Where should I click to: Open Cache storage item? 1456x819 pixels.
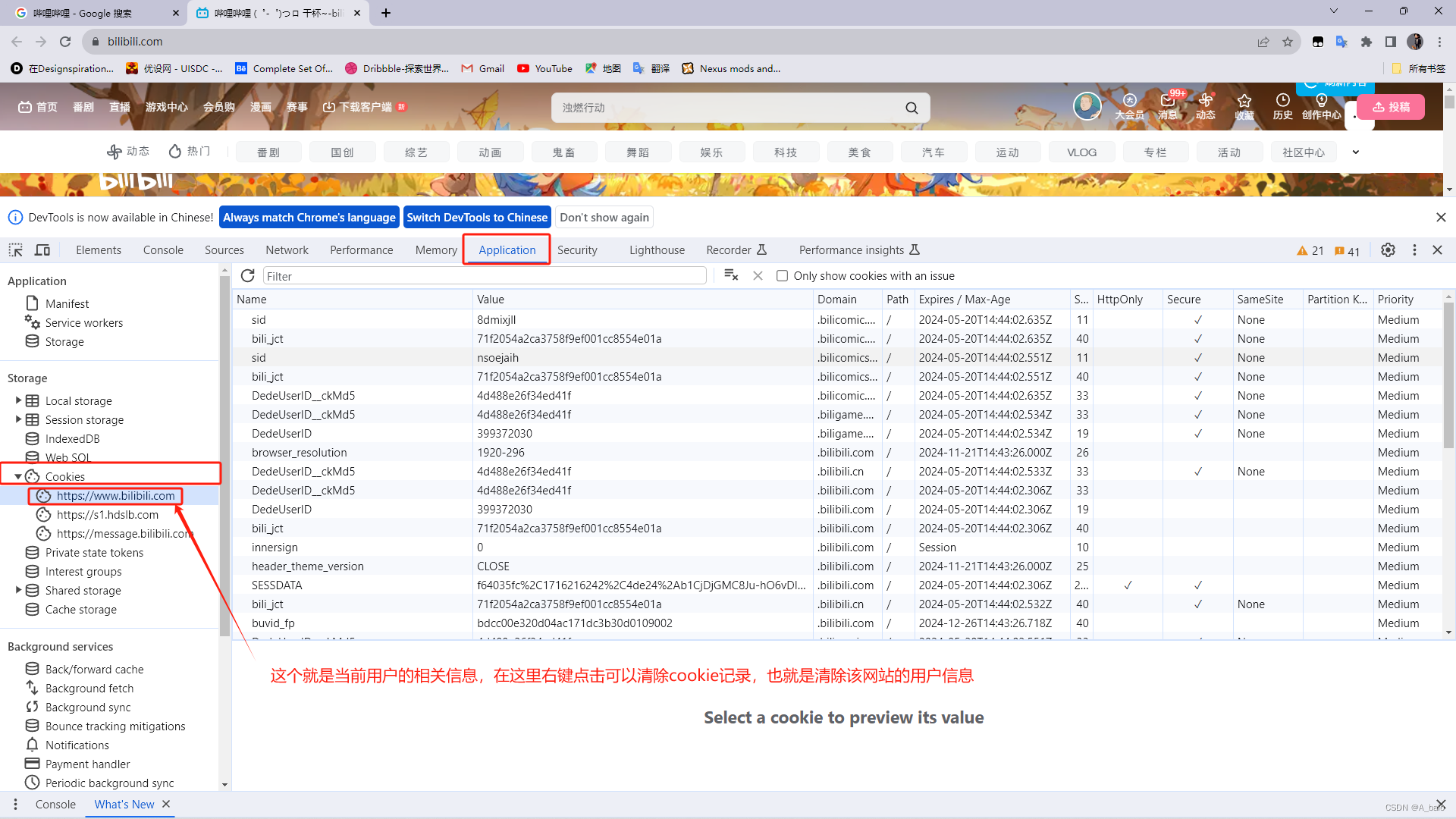coord(81,610)
